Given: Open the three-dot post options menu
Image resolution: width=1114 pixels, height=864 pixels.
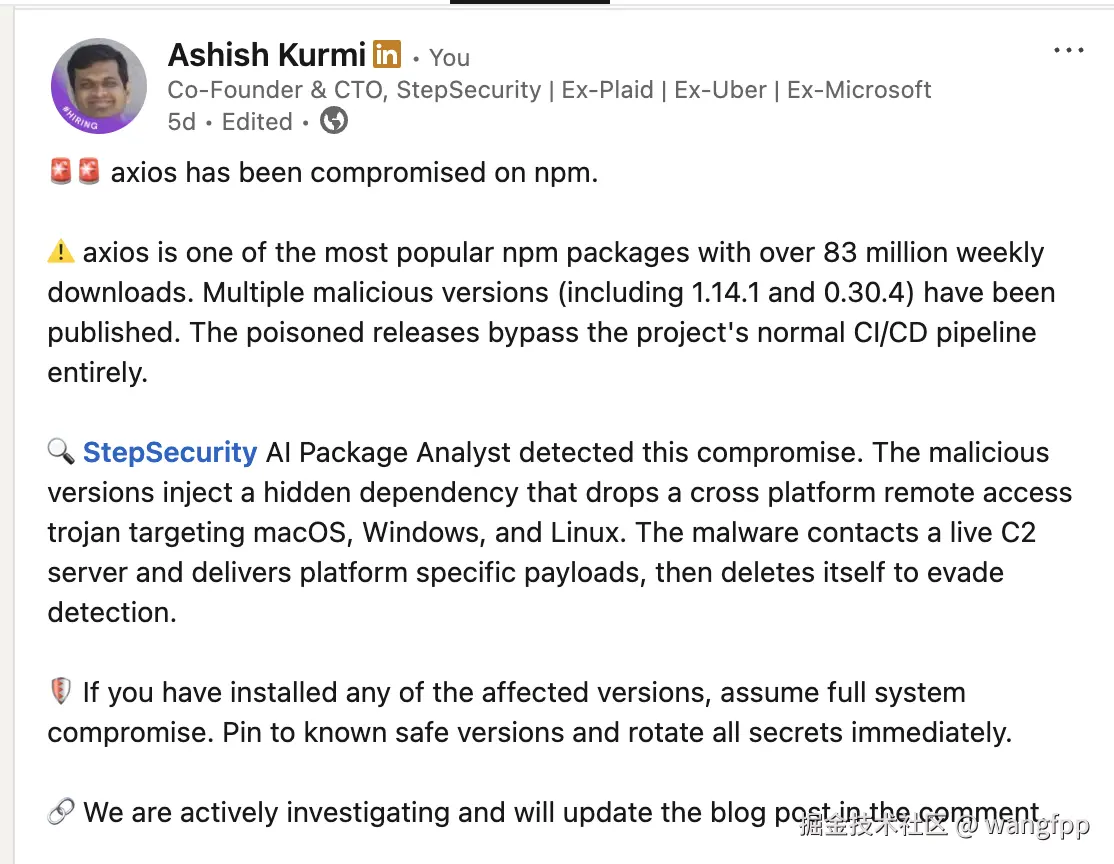Looking at the screenshot, I should 1068,51.
